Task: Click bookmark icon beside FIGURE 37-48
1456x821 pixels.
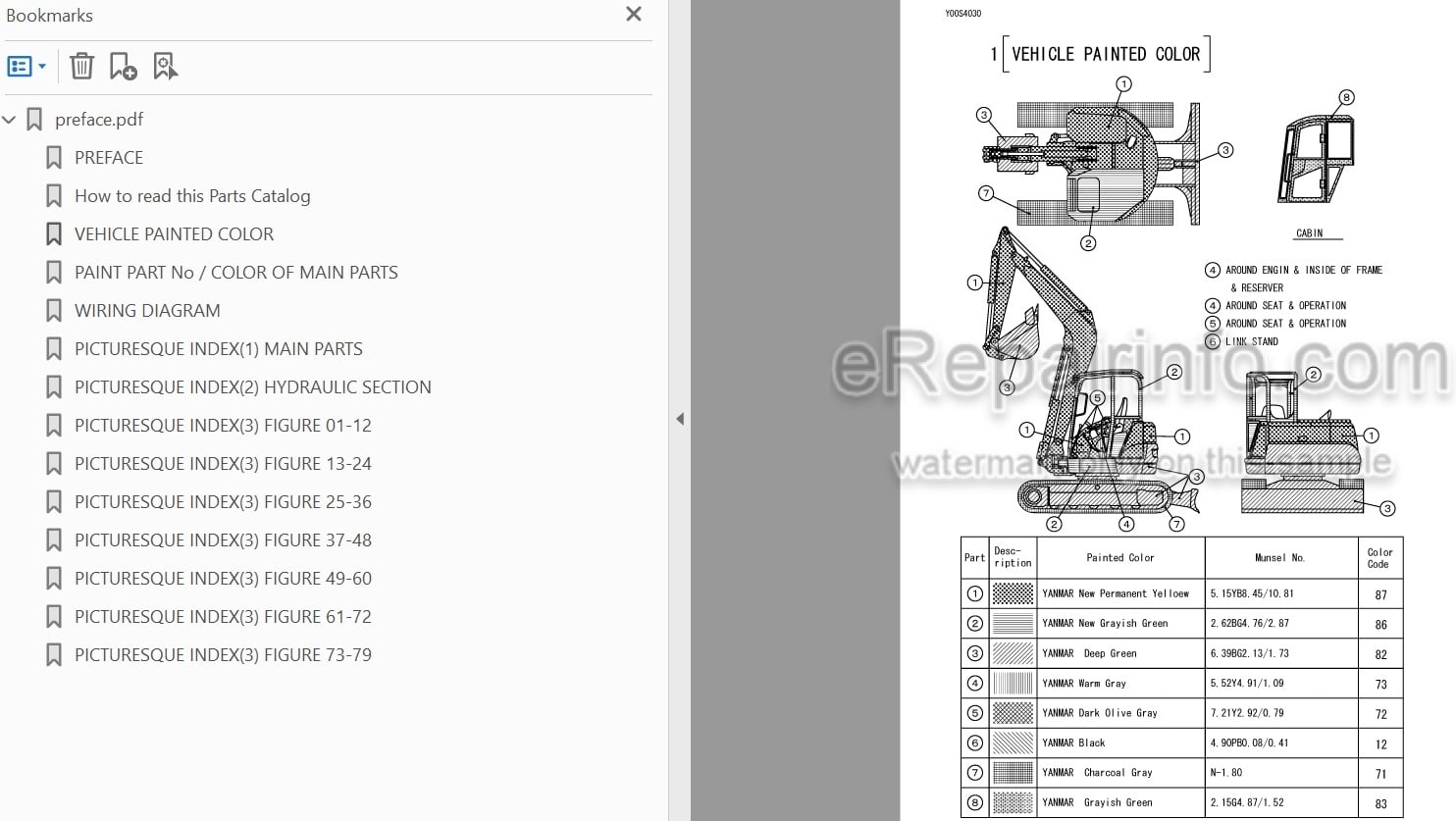Action: tap(54, 540)
